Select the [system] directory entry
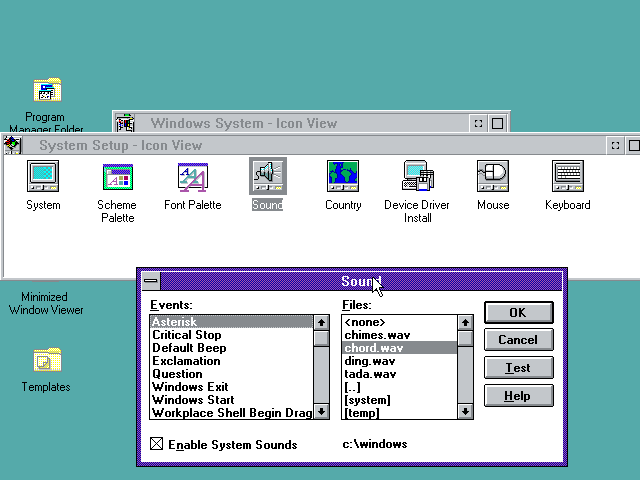The width and height of the screenshot is (640, 480). (399, 400)
